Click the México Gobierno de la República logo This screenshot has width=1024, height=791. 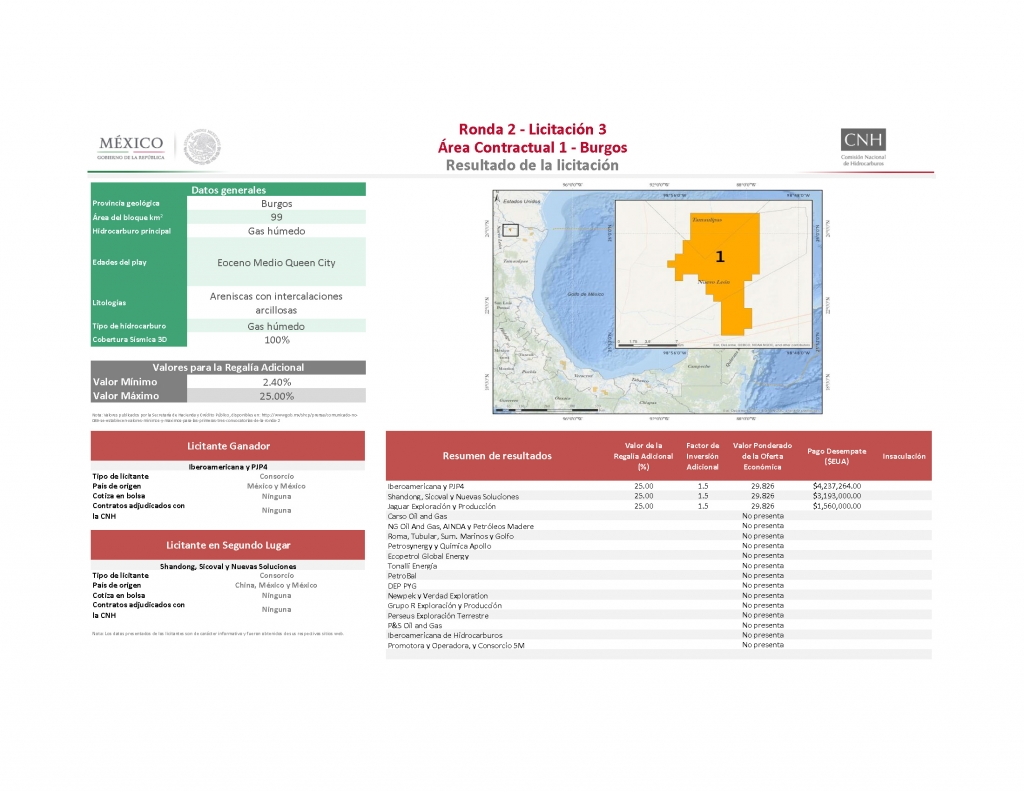point(130,147)
